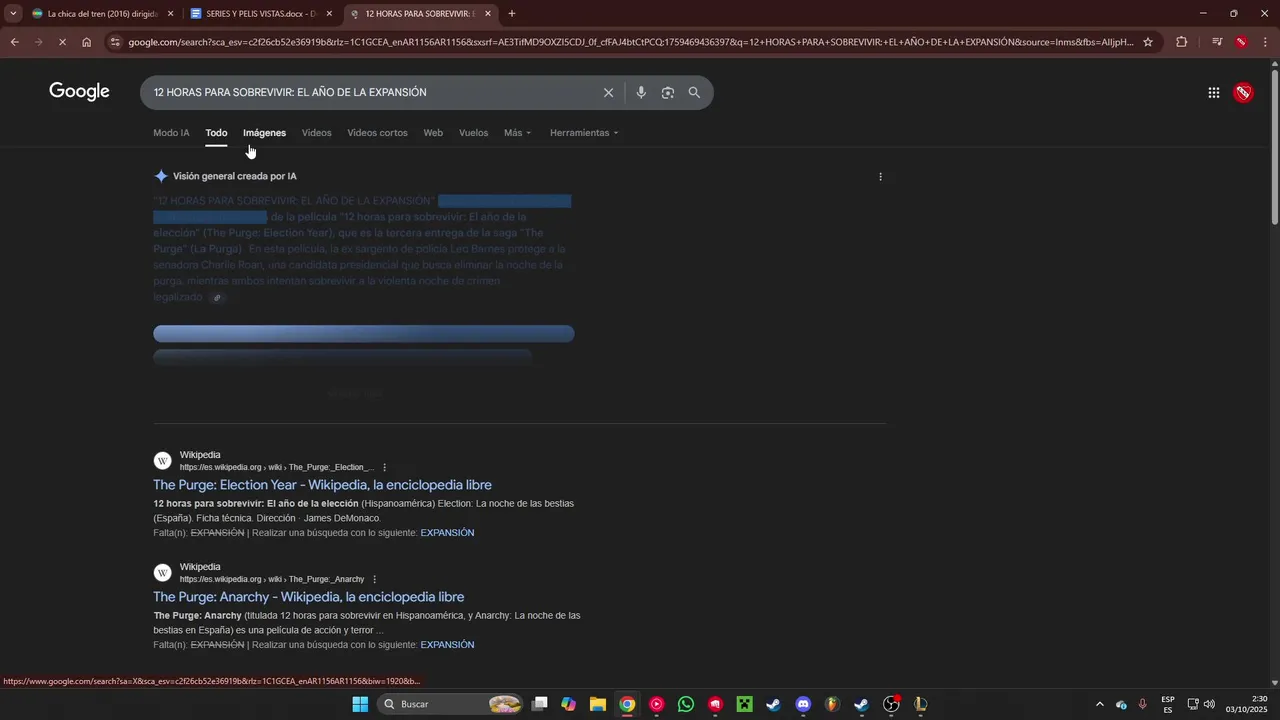Open the Windows Start menu
This screenshot has width=1280, height=720.
pos(360,704)
